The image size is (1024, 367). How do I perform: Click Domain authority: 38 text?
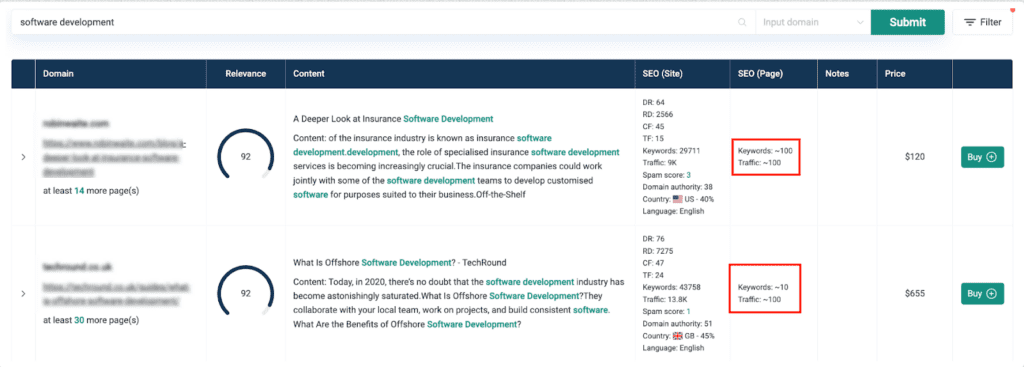click(677, 187)
